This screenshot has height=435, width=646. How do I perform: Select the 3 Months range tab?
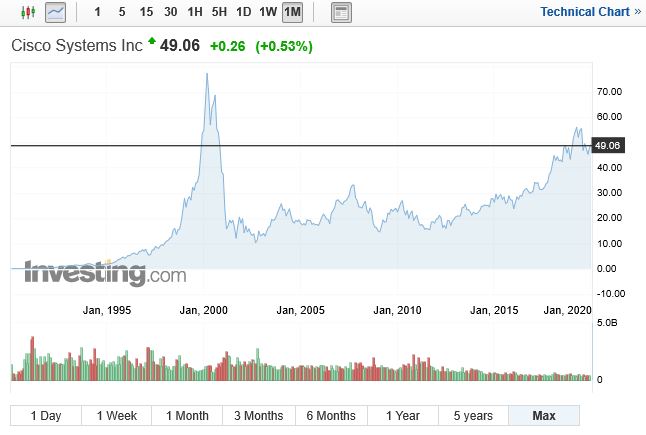point(259,416)
